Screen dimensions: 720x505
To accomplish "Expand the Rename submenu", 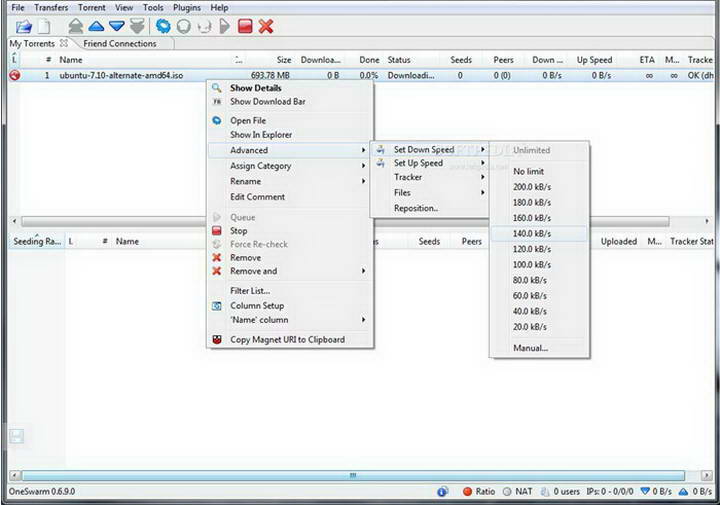I will coord(291,181).
